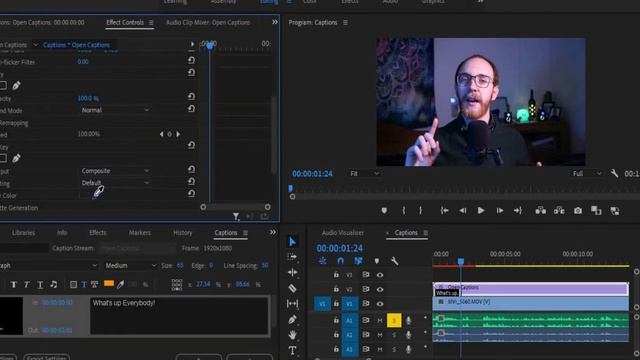
Task: Insert music note symbol in caption
Action: tap(53, 284)
